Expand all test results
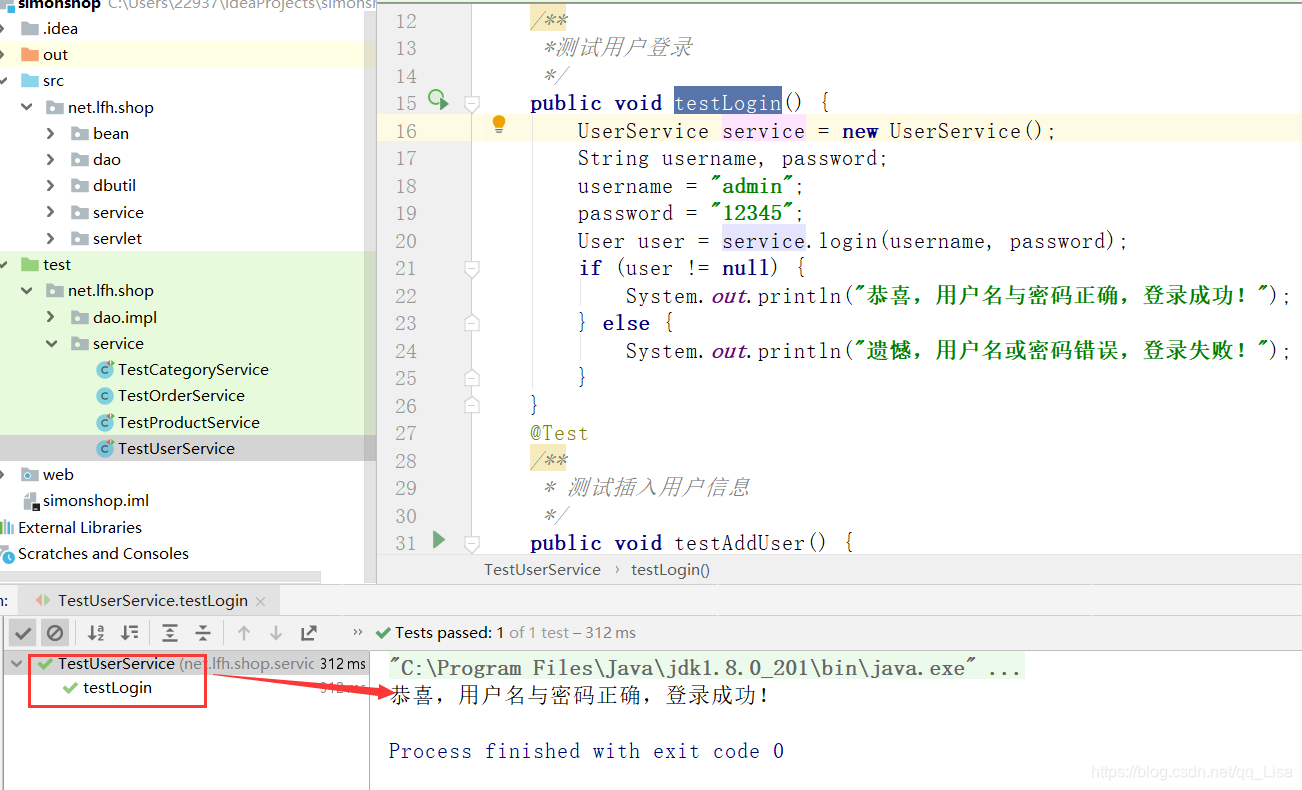 [170, 632]
